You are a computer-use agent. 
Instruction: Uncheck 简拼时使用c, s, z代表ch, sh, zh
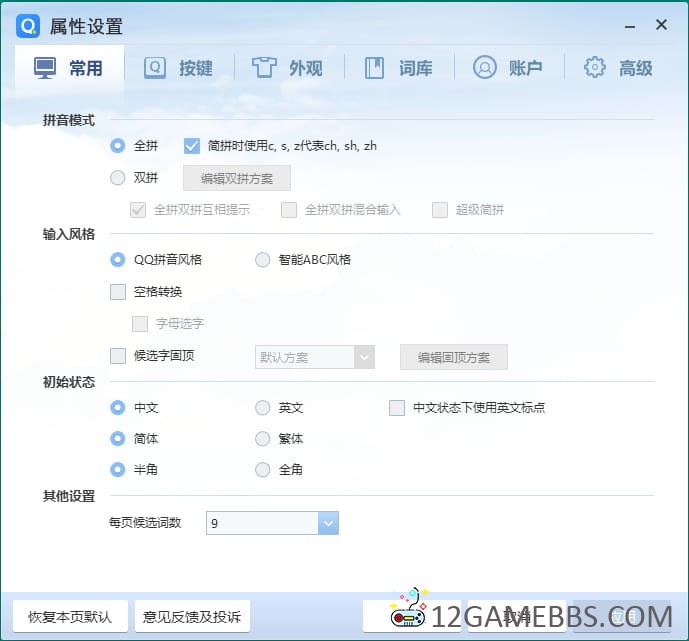(x=192, y=146)
